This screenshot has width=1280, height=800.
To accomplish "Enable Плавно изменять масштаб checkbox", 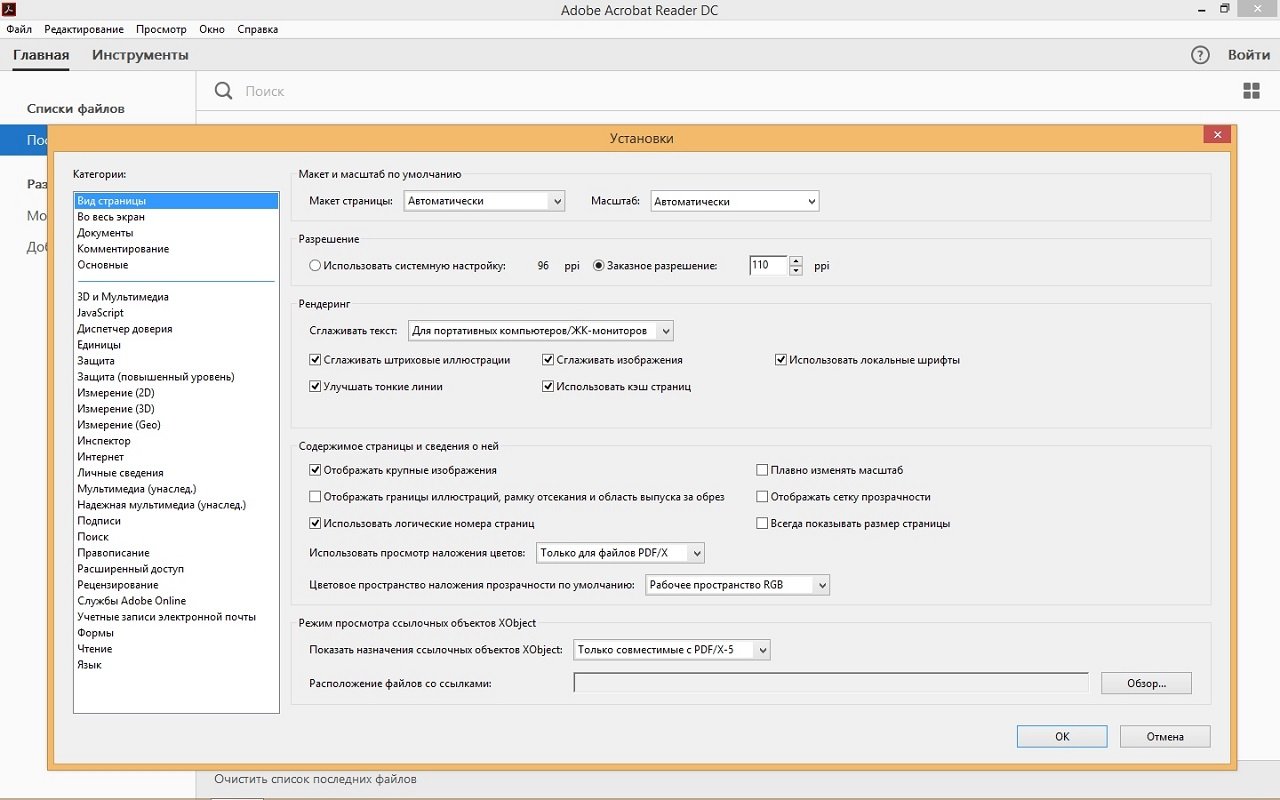I will click(762, 470).
